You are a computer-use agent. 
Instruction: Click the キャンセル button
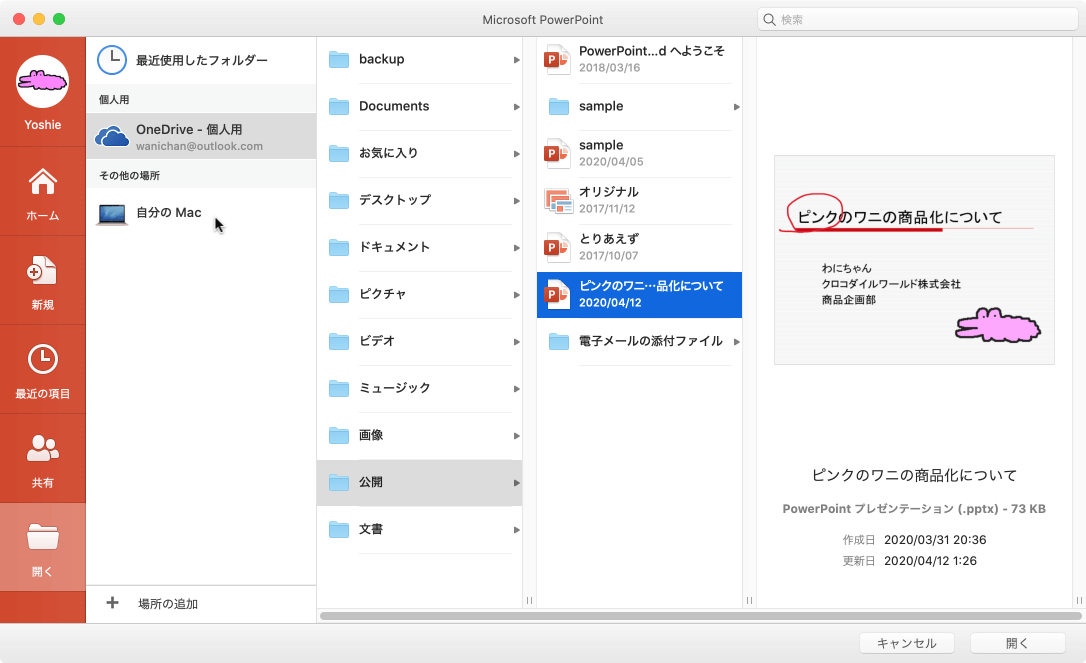click(907, 644)
